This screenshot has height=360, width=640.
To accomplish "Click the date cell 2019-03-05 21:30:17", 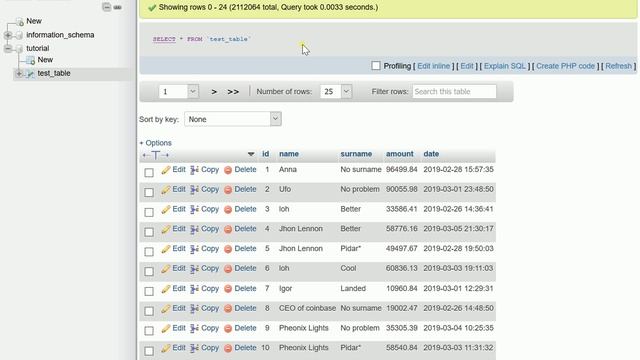I will point(458,229).
